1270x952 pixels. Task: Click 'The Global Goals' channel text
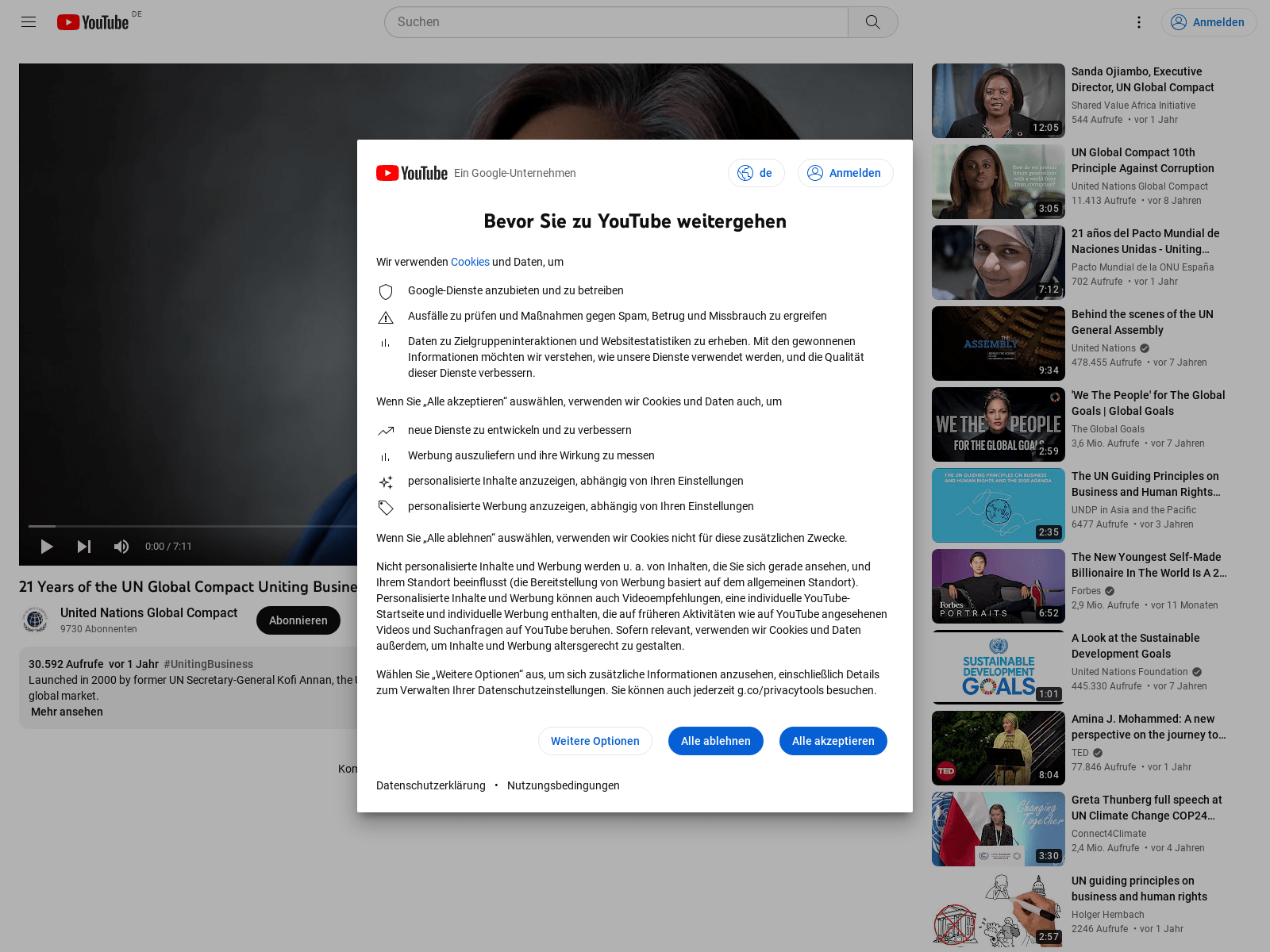tap(1108, 429)
